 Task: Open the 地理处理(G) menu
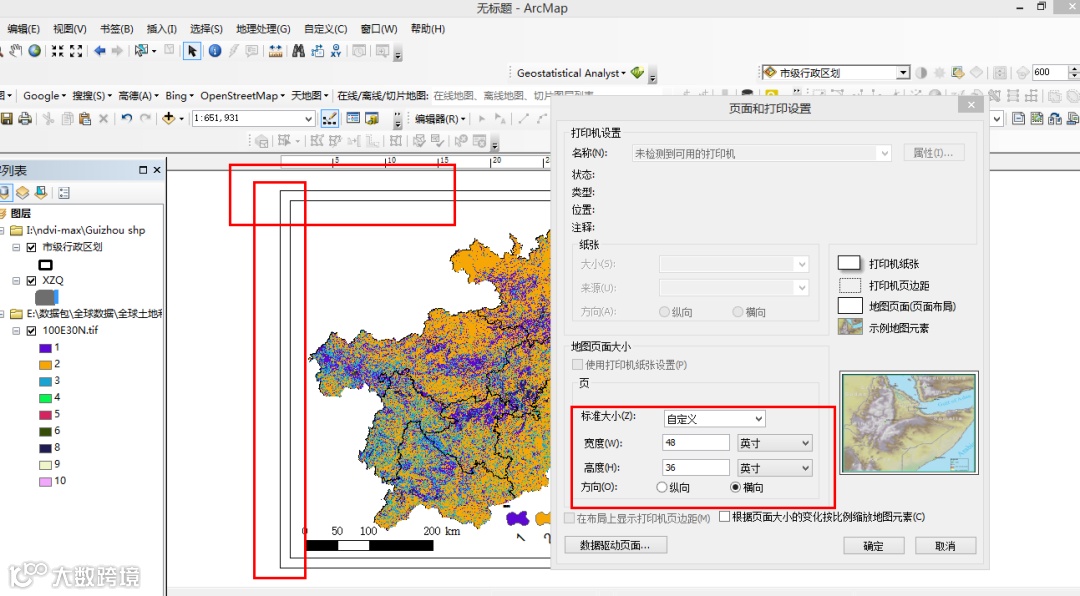tap(263, 29)
